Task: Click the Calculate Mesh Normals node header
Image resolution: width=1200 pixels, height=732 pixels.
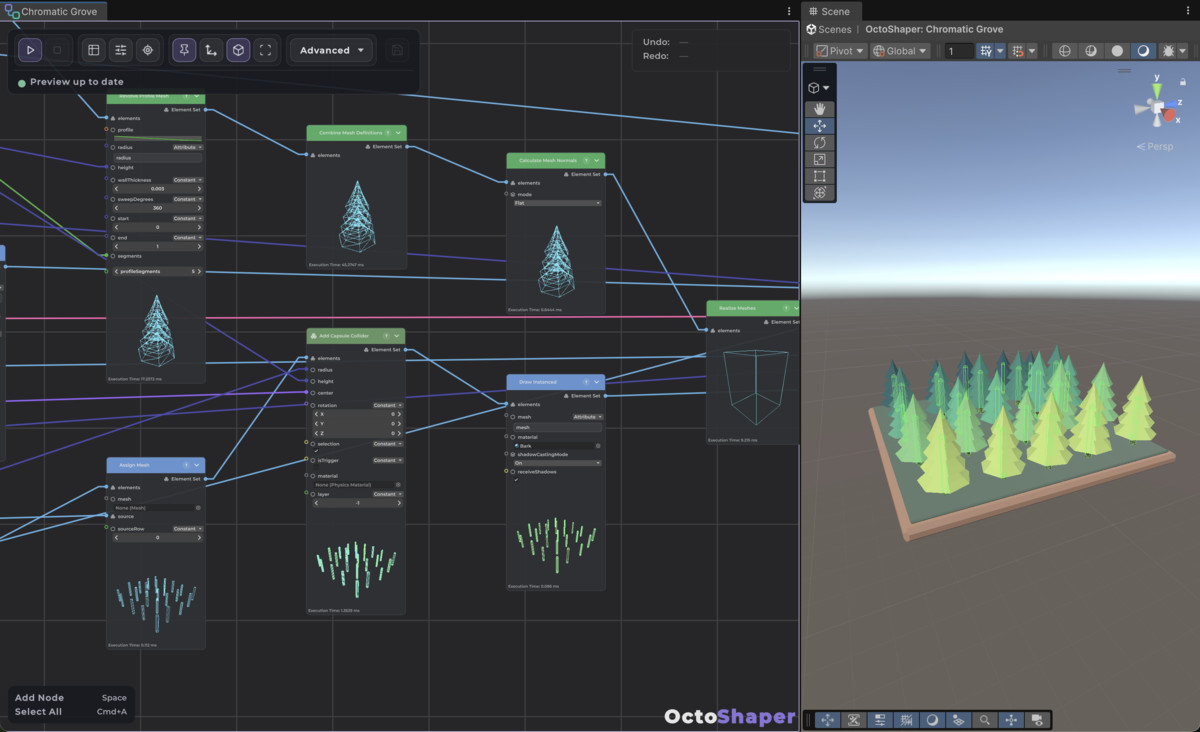Action: (555, 160)
